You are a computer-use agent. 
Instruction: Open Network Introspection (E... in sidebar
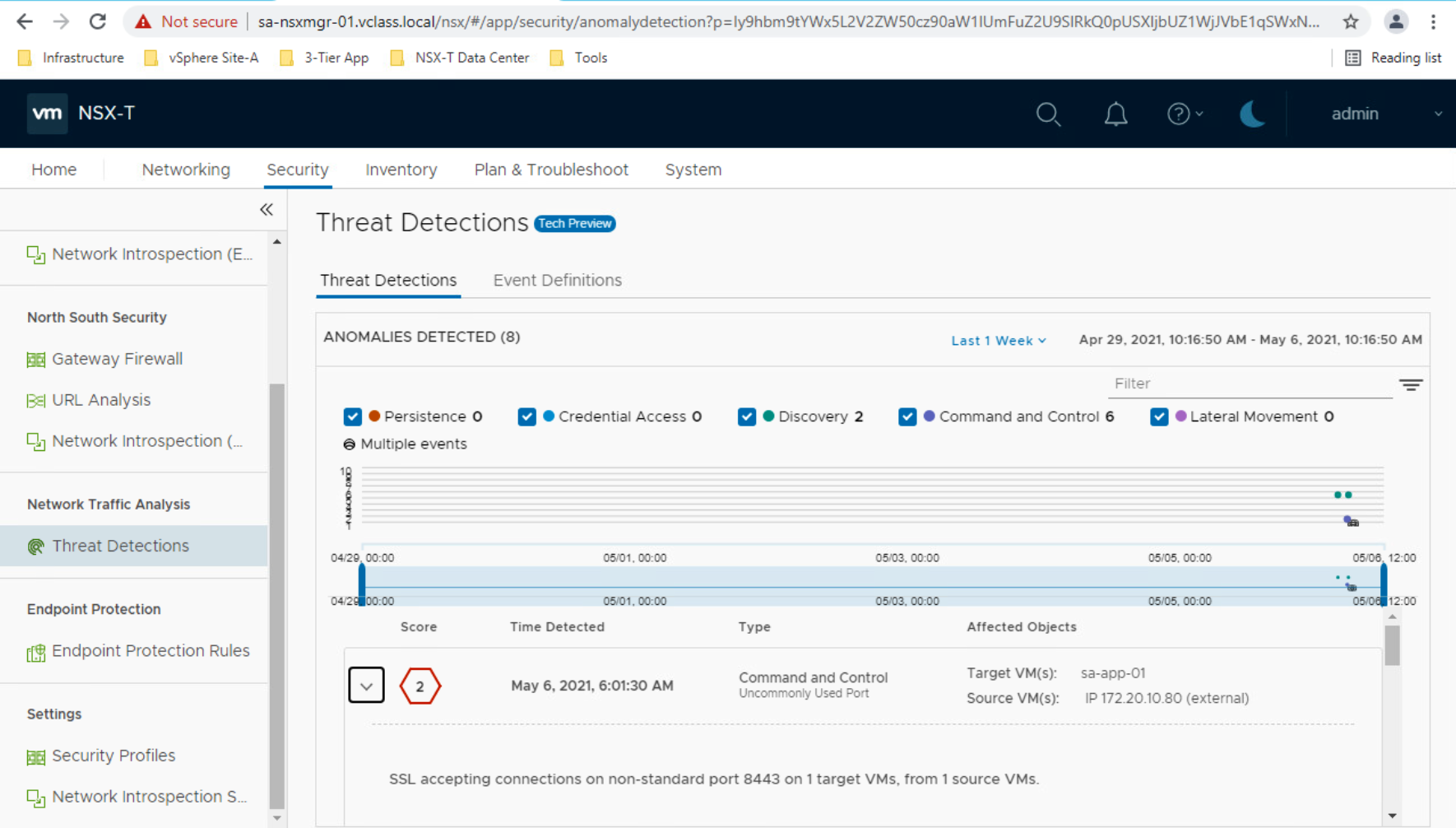(140, 254)
